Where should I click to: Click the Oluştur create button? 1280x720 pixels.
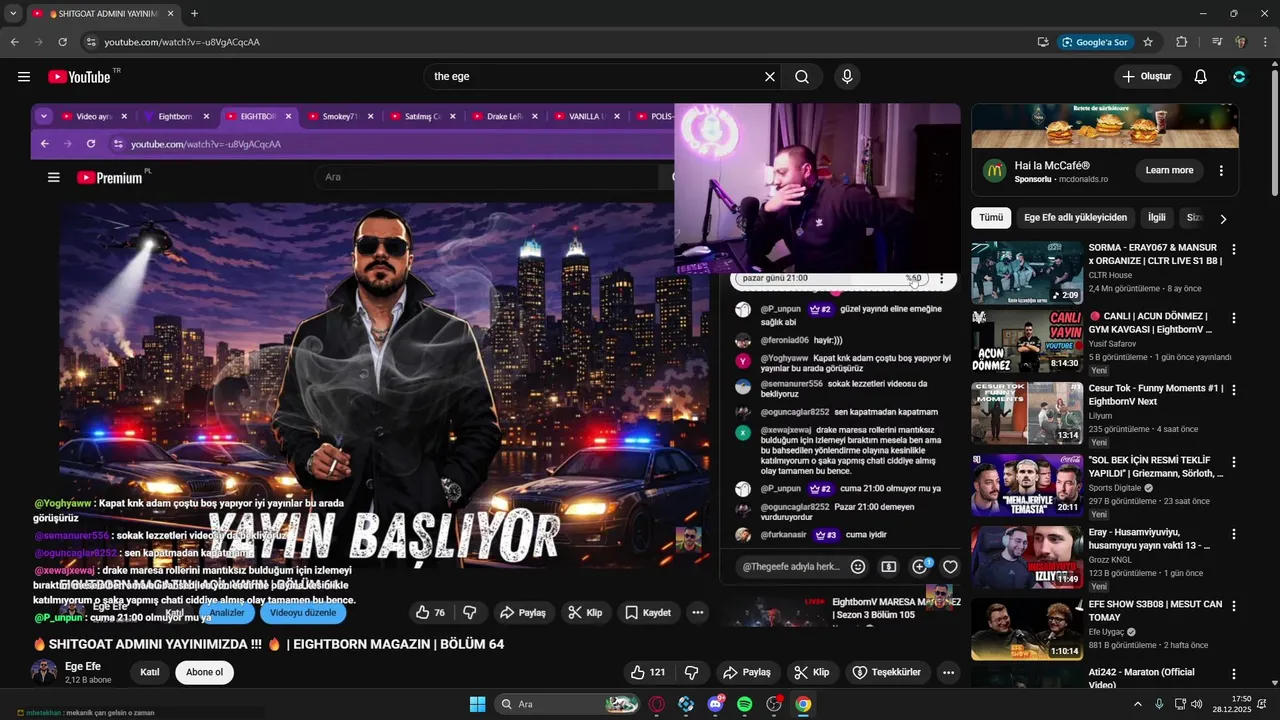(1147, 77)
